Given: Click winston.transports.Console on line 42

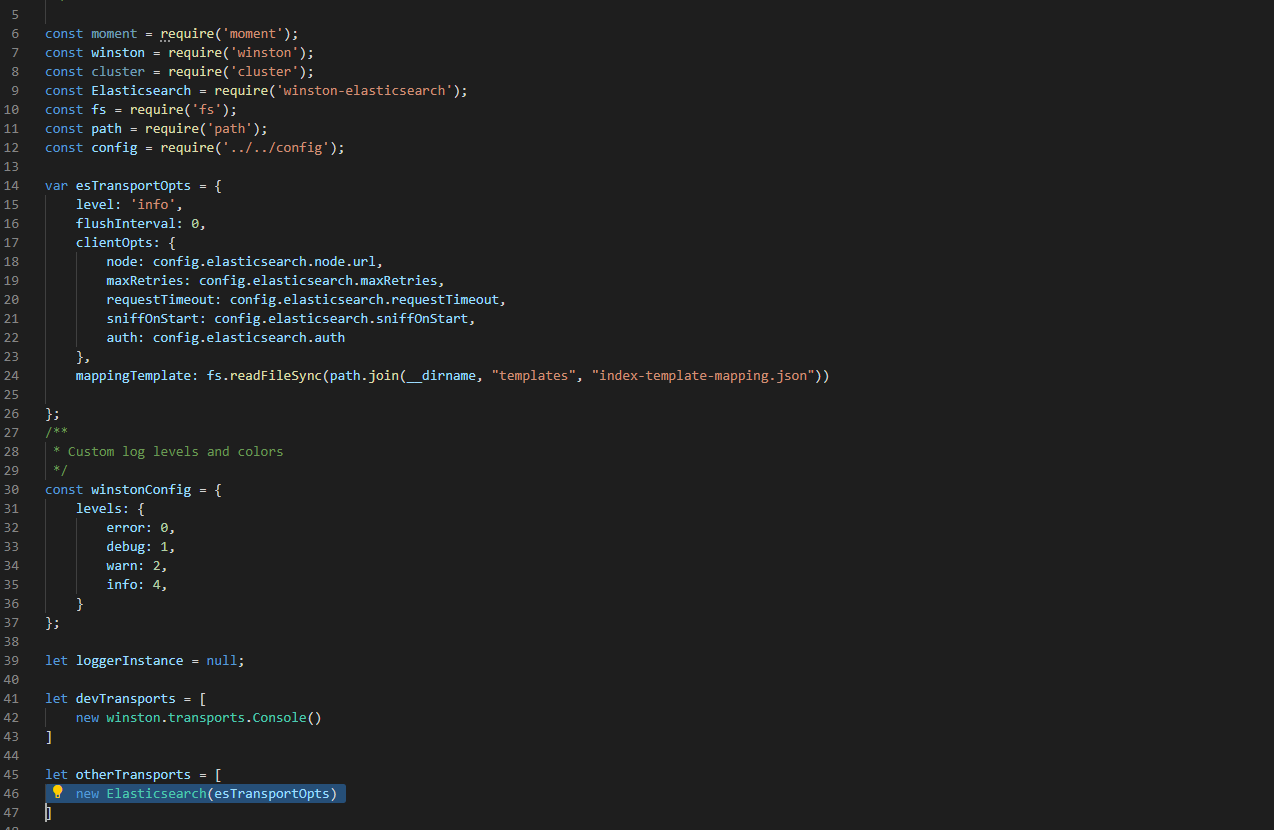Looking at the screenshot, I should 208,717.
